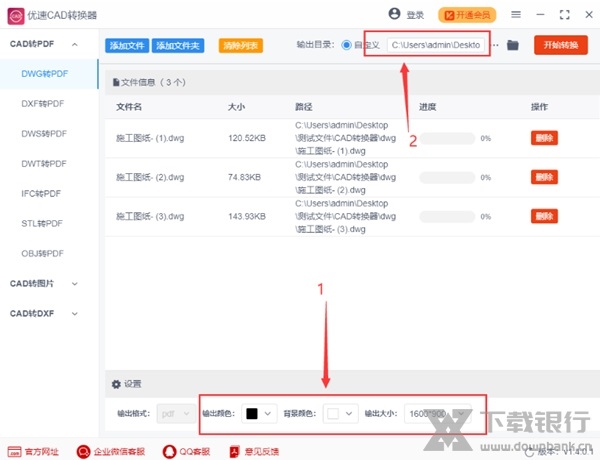Click the 添加文件夹 button

pos(178,46)
